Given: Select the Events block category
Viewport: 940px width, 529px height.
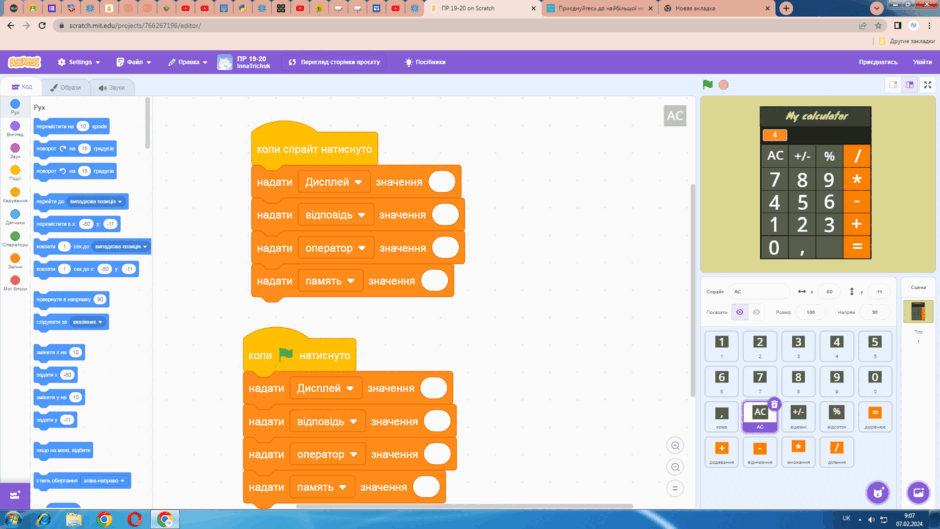Looking at the screenshot, I should pyautogui.click(x=15, y=173).
